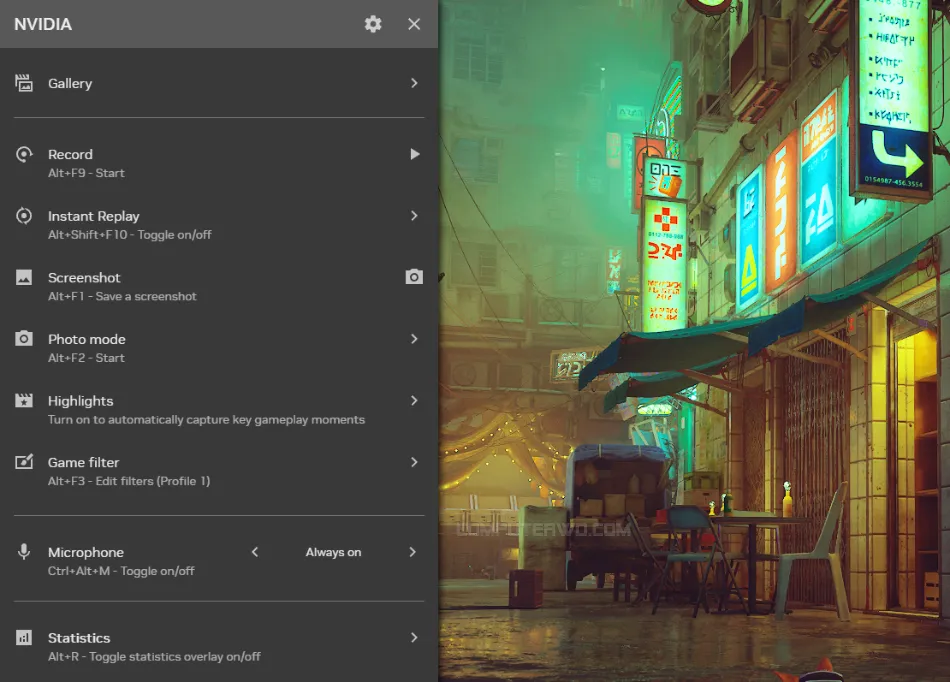Expand Instant Replay options chevron

click(x=414, y=216)
